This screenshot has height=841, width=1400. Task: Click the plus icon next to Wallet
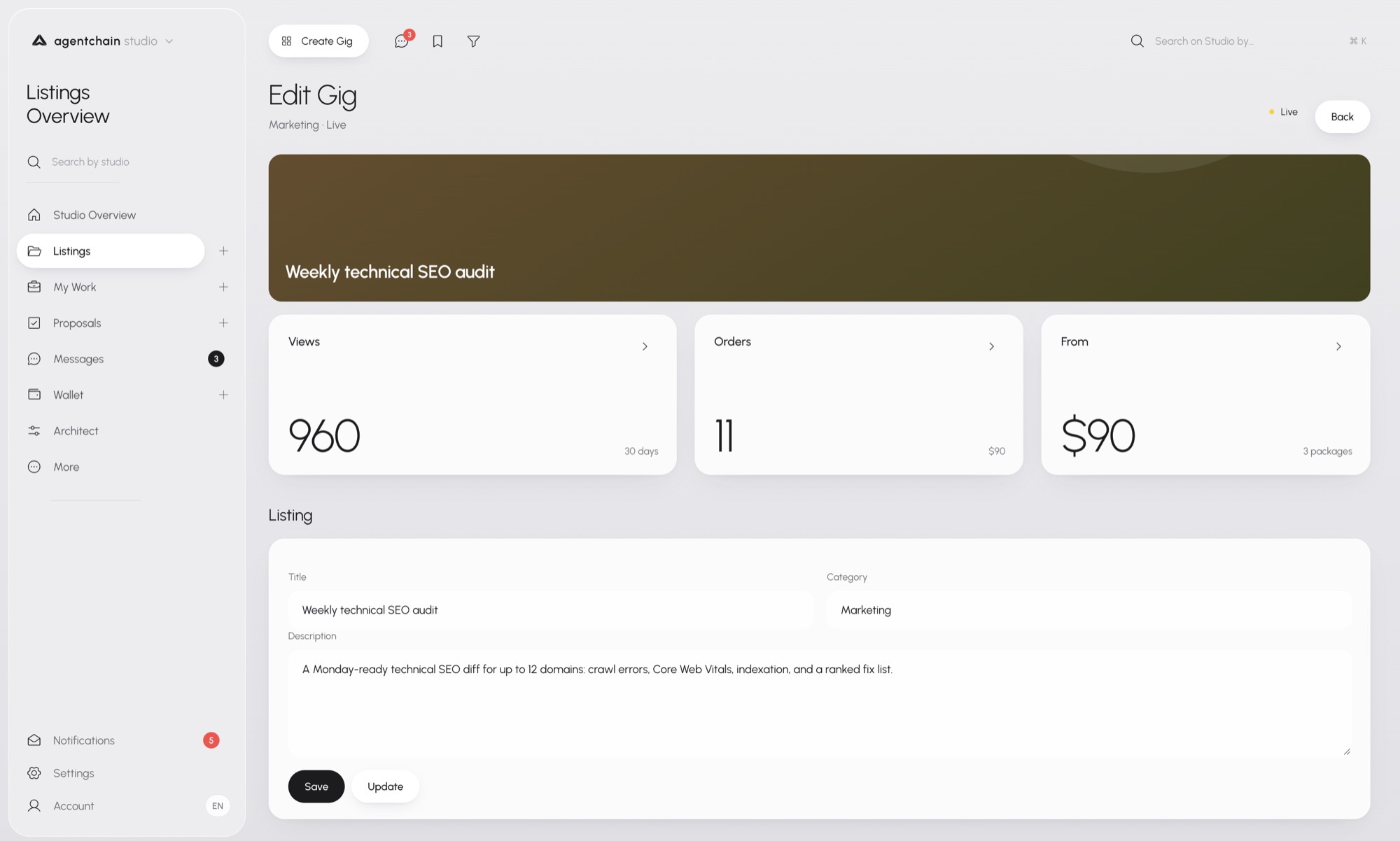tap(223, 395)
